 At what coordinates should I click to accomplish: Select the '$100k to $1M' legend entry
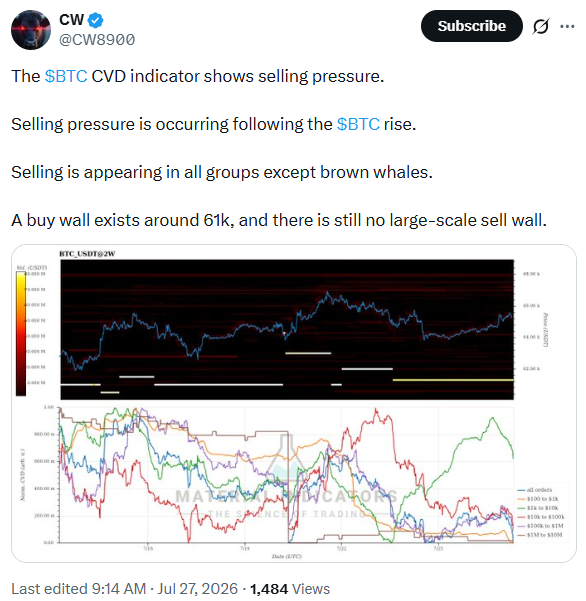(540, 526)
